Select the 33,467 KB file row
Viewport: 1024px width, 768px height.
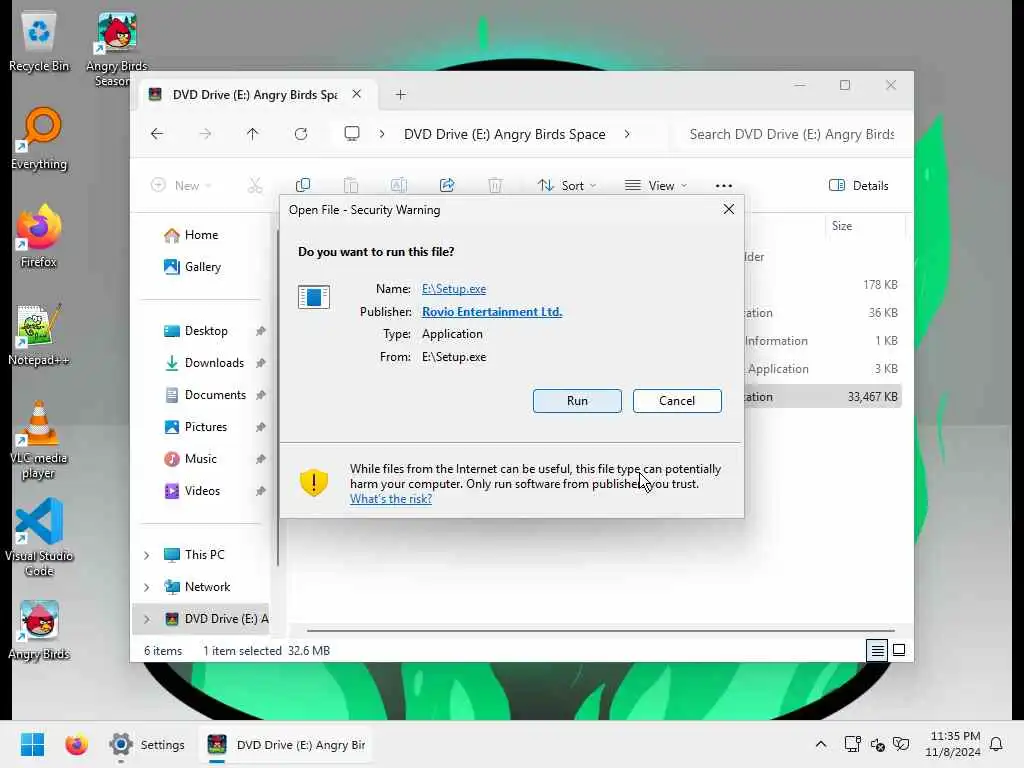tap(823, 396)
